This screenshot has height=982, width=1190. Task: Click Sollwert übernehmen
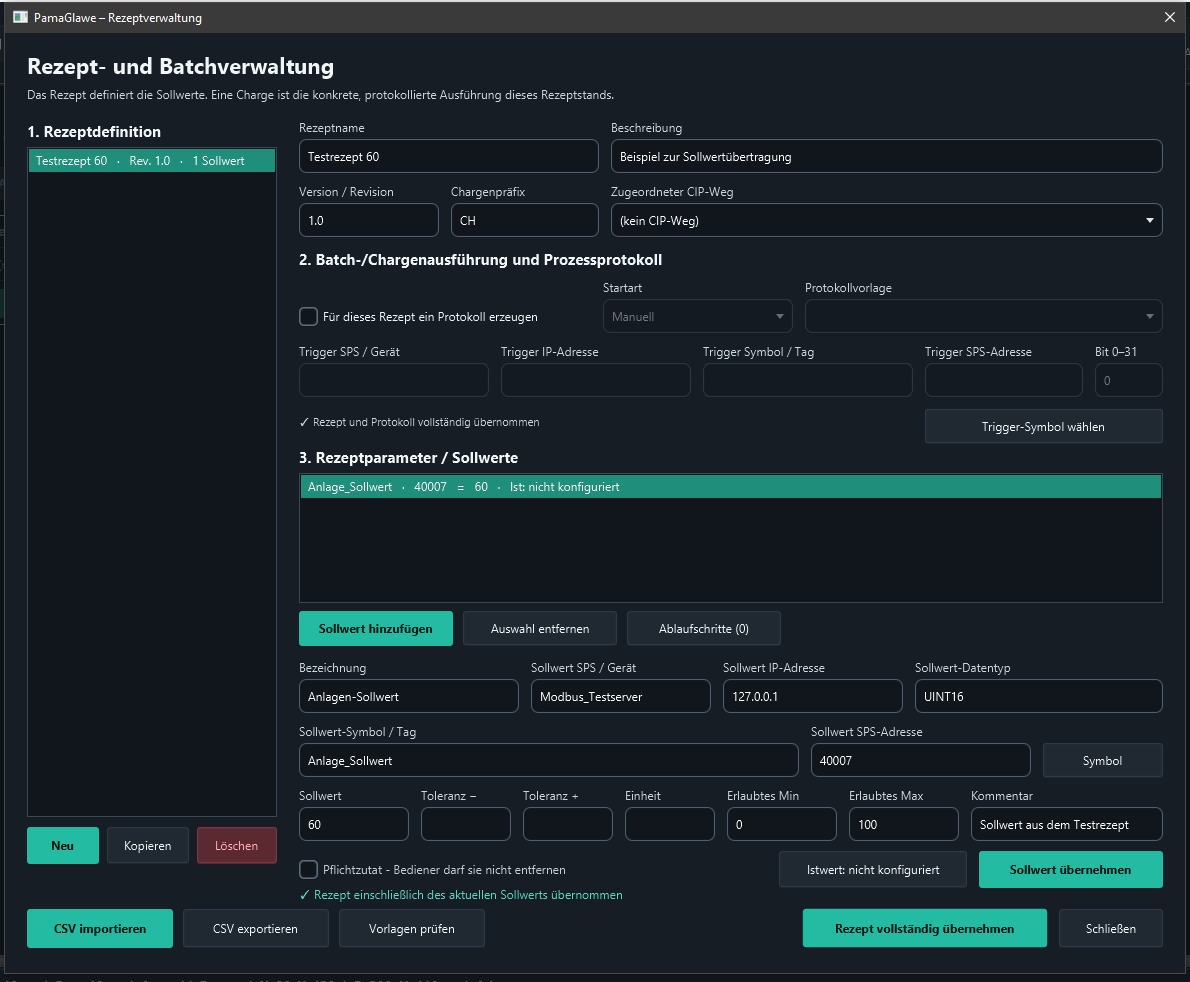point(1070,869)
